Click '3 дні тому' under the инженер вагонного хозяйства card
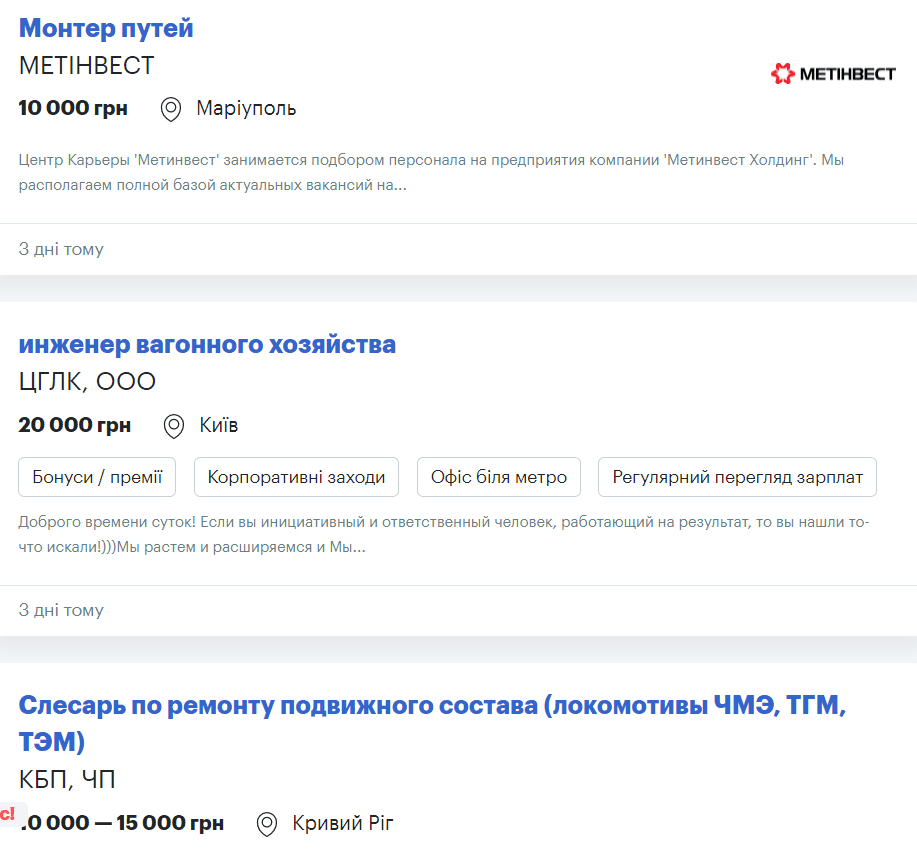 (61, 610)
